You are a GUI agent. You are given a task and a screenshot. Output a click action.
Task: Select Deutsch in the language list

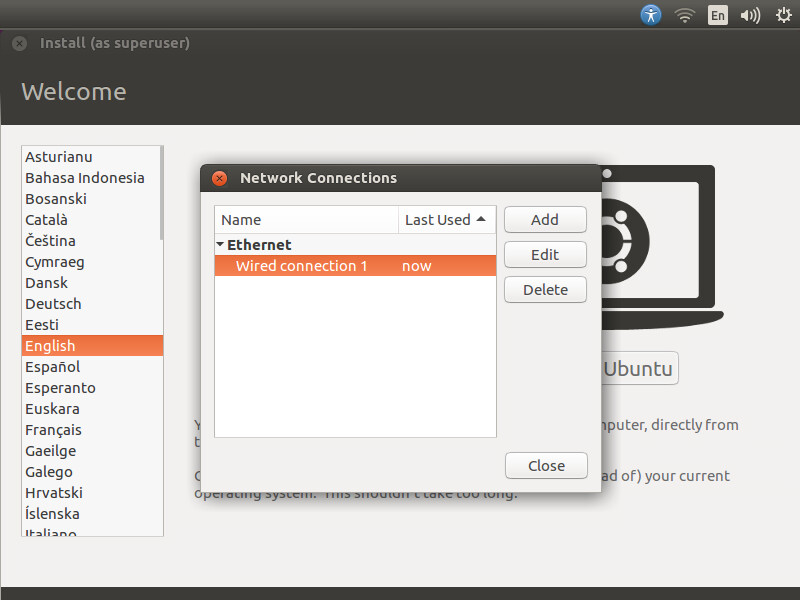(x=53, y=304)
